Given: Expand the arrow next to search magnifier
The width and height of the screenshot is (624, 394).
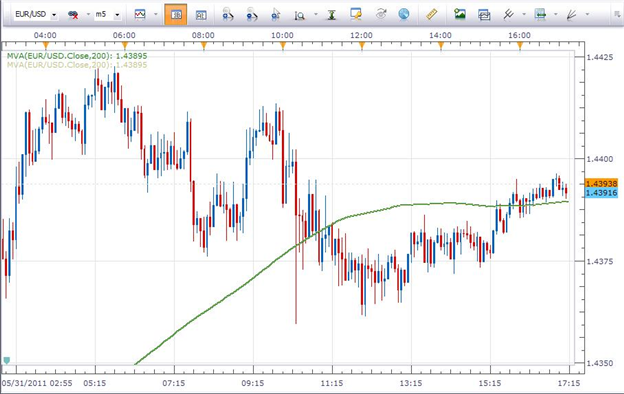Looking at the screenshot, I should tap(316, 15).
